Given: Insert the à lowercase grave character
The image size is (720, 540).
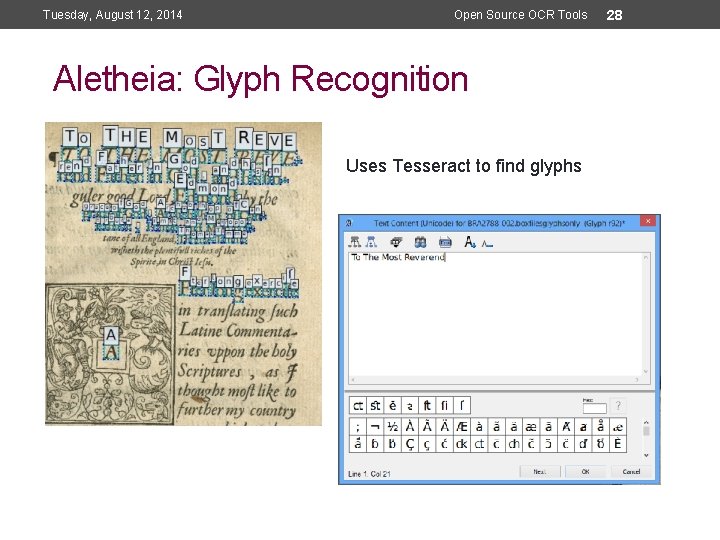Looking at the screenshot, I should tap(479, 427).
